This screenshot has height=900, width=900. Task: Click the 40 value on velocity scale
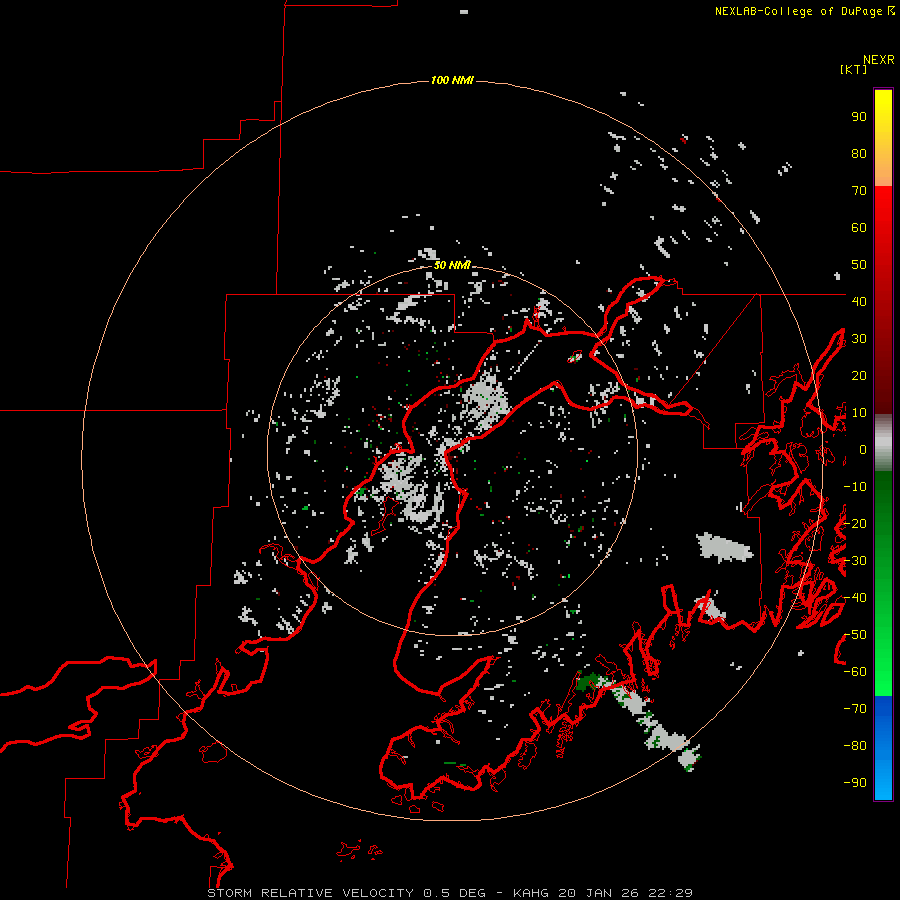click(x=859, y=301)
